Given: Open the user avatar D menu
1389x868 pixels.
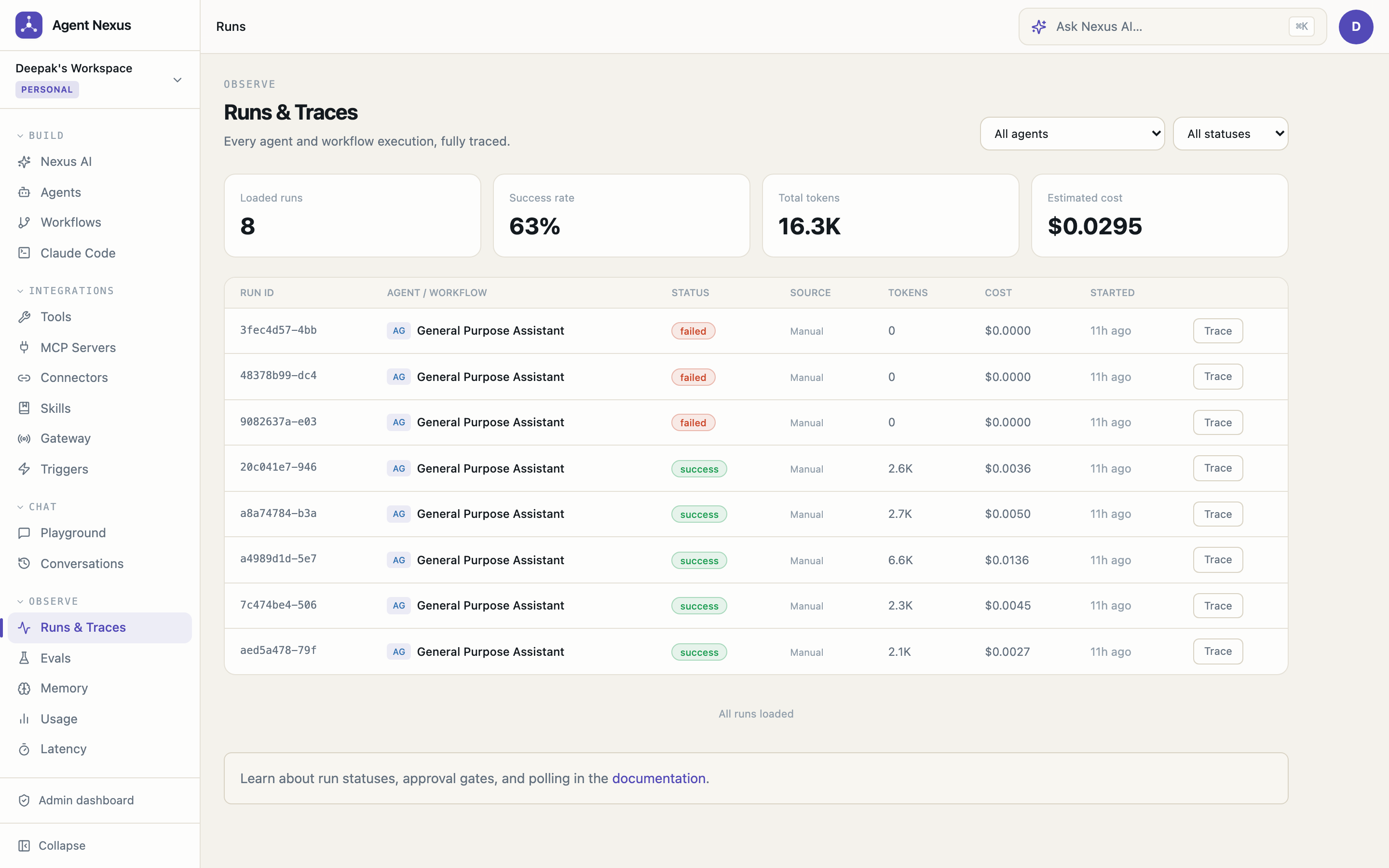Looking at the screenshot, I should [1356, 27].
